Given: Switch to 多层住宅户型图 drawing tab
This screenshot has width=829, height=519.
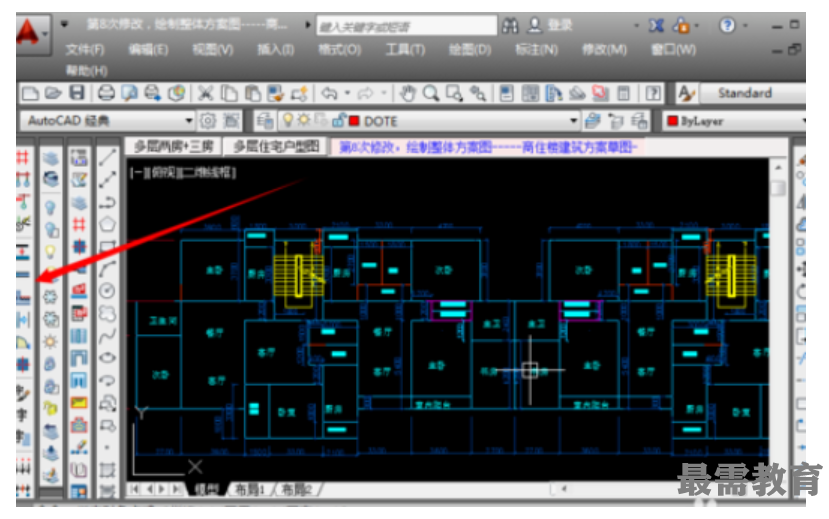Looking at the screenshot, I should [x=276, y=146].
